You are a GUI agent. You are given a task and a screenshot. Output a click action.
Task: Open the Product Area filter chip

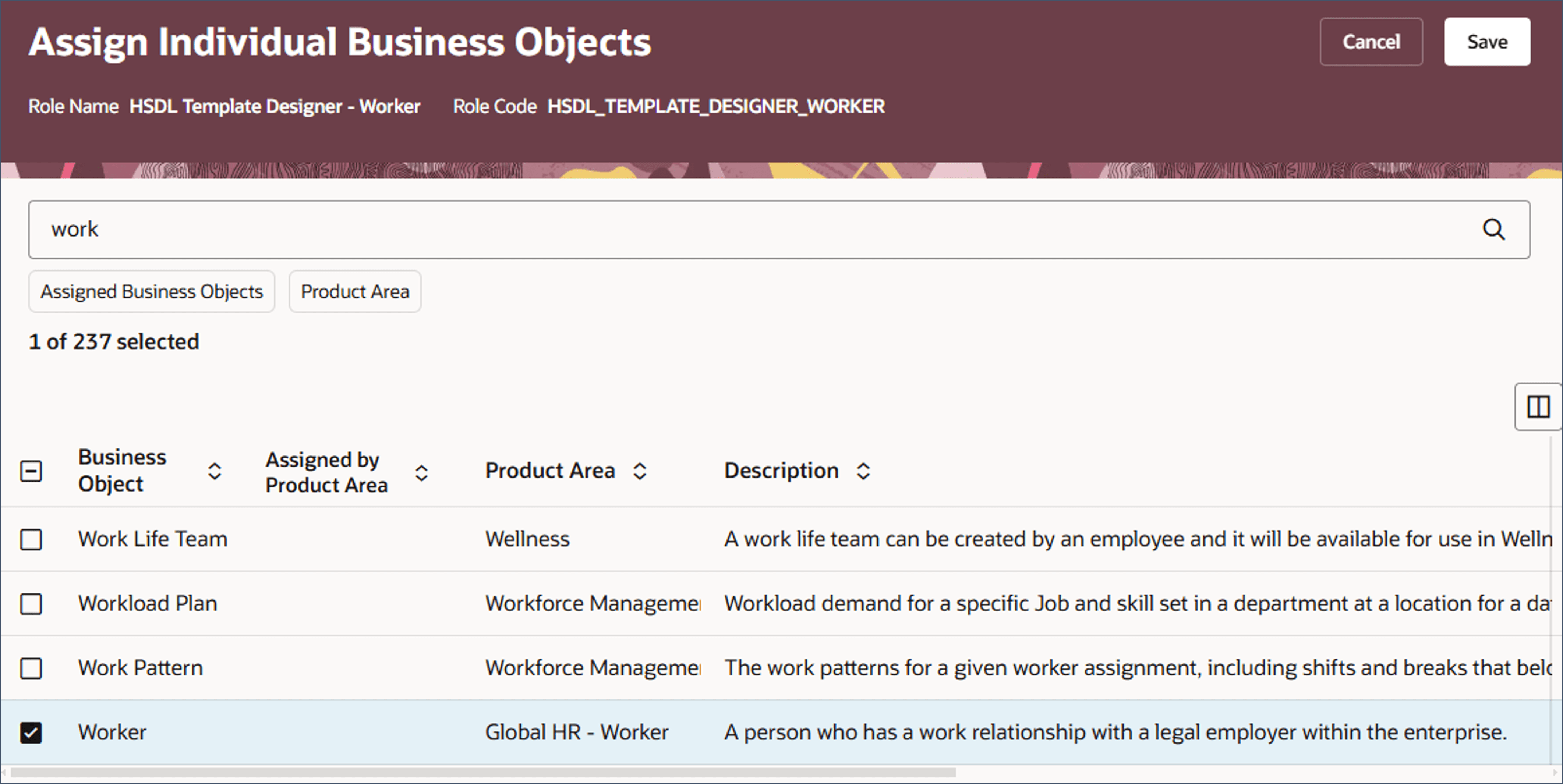[355, 292]
